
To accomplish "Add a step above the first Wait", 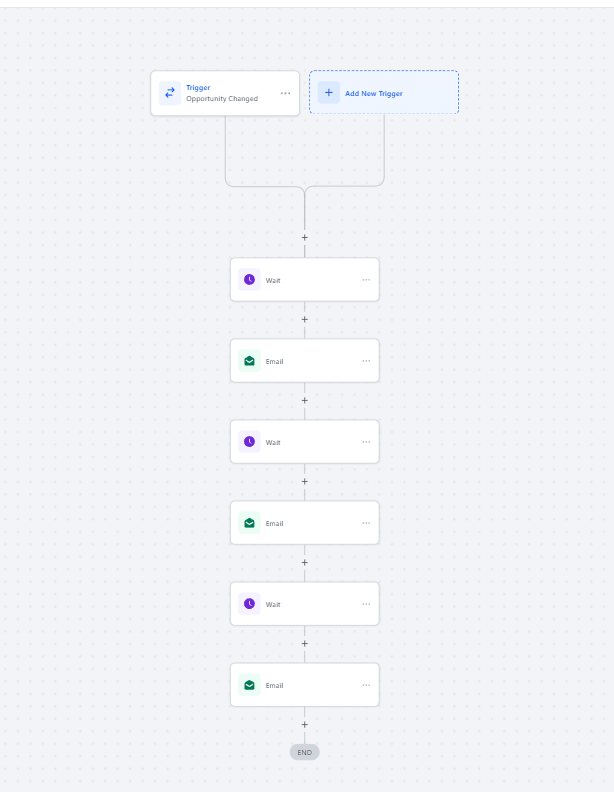I will 305,238.
